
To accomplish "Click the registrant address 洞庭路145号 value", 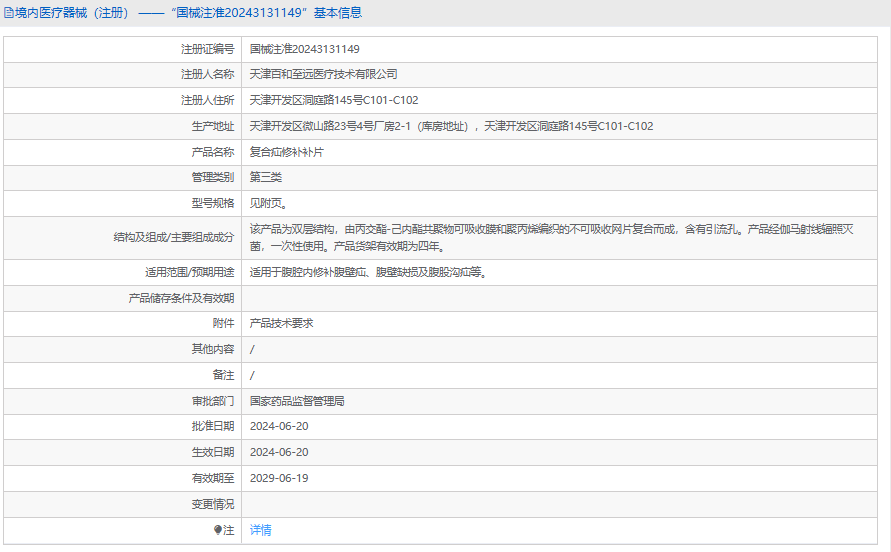I will coord(334,100).
